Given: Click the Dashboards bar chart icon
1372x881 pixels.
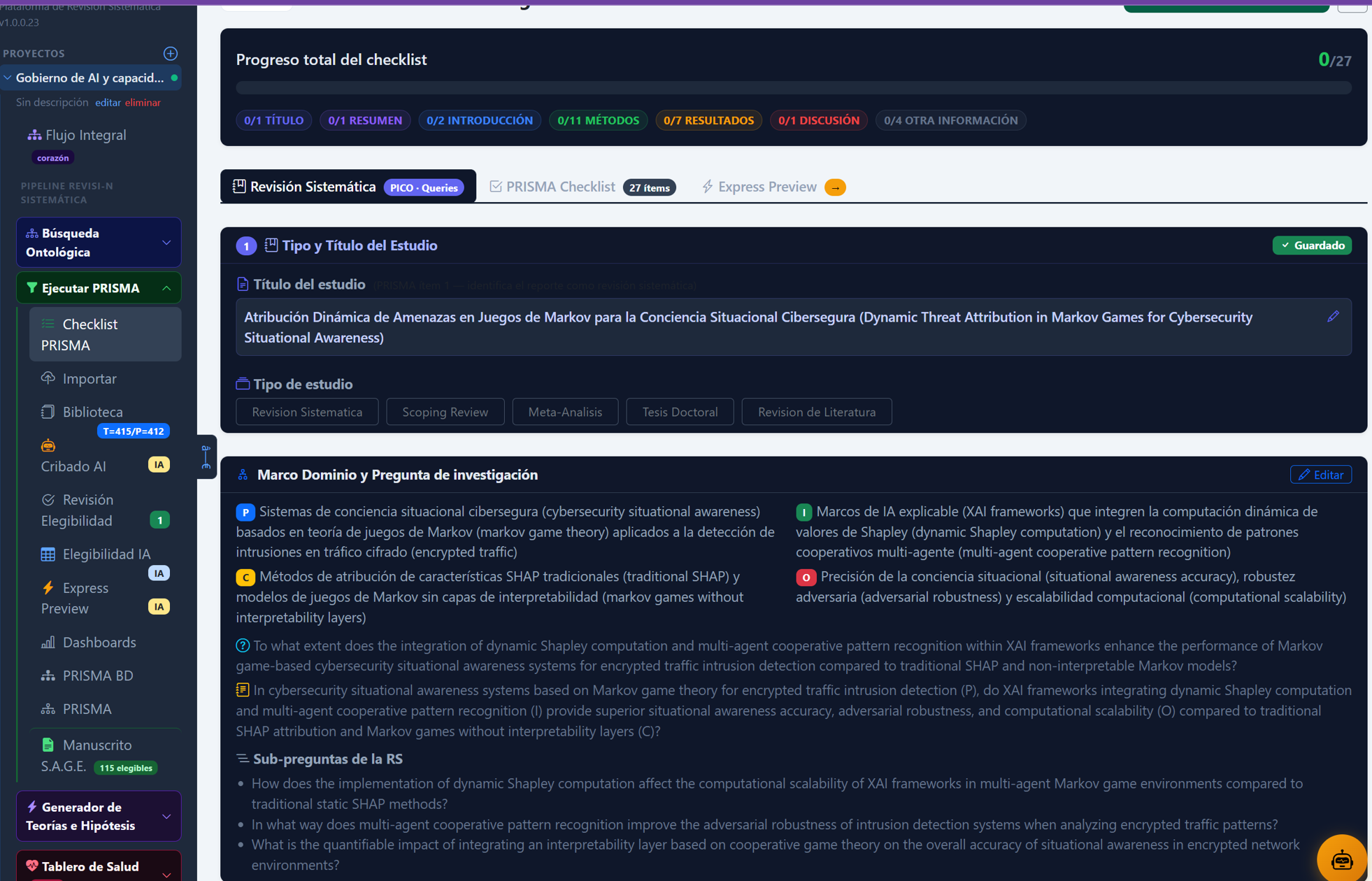Looking at the screenshot, I should tap(48, 642).
